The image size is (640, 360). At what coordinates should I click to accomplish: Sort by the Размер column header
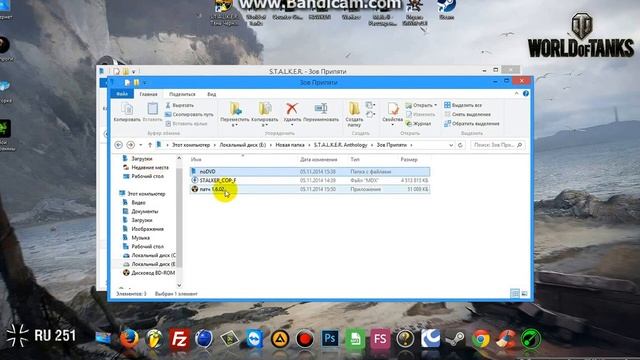409,160
